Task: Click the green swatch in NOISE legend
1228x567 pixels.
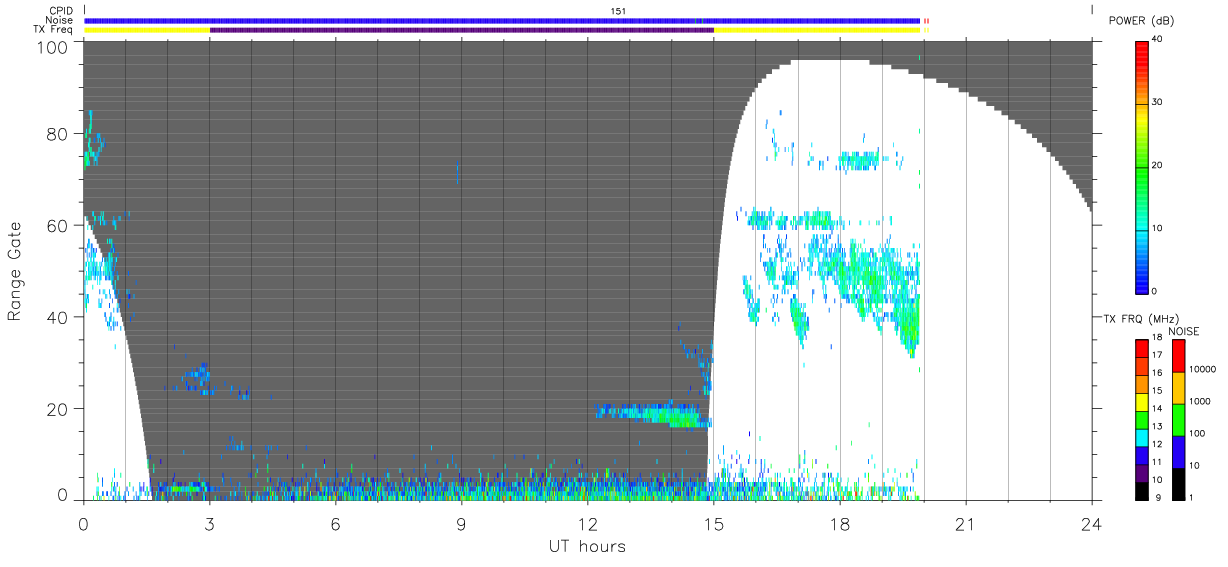Action: tap(1179, 420)
